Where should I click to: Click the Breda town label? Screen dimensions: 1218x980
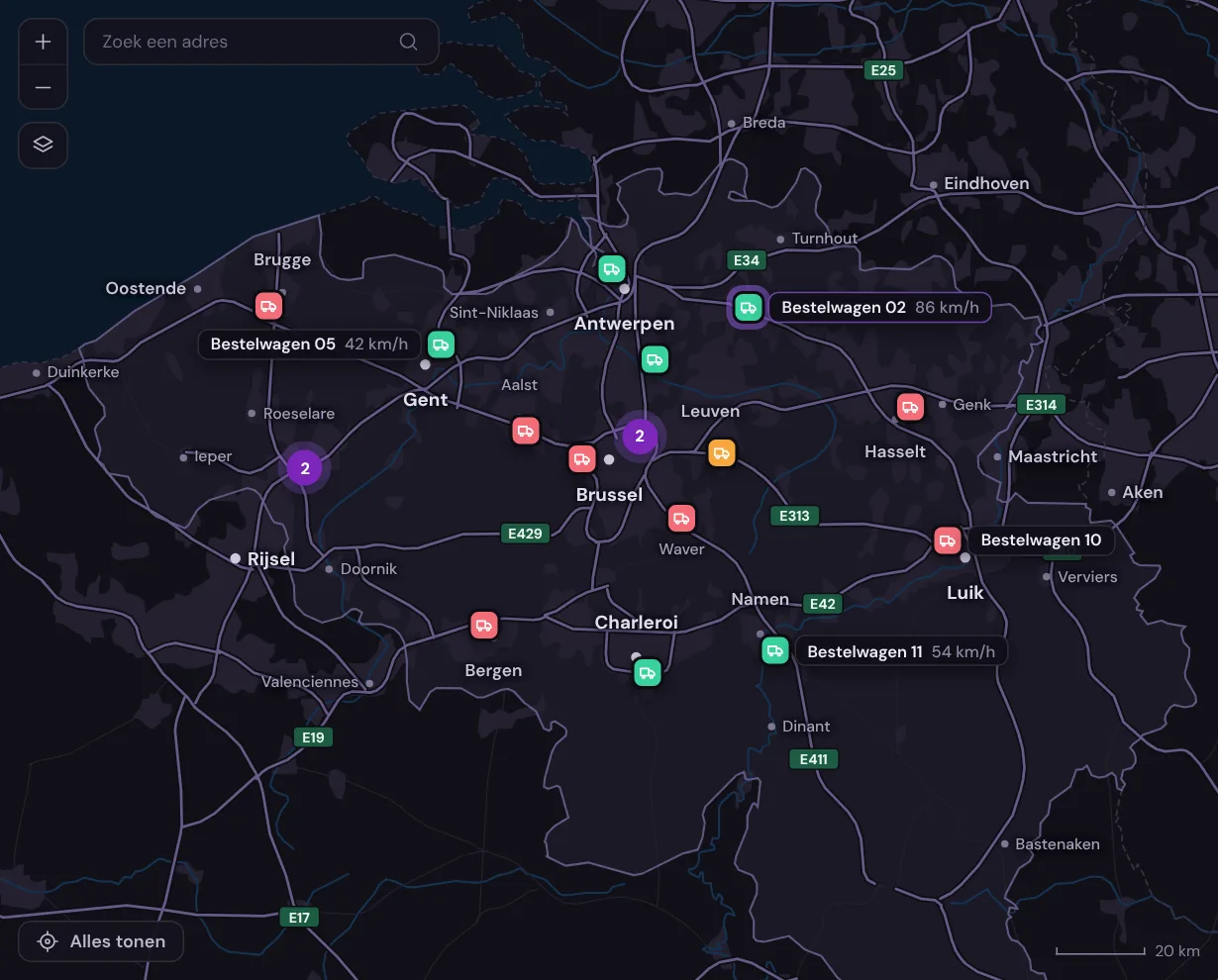tap(763, 123)
